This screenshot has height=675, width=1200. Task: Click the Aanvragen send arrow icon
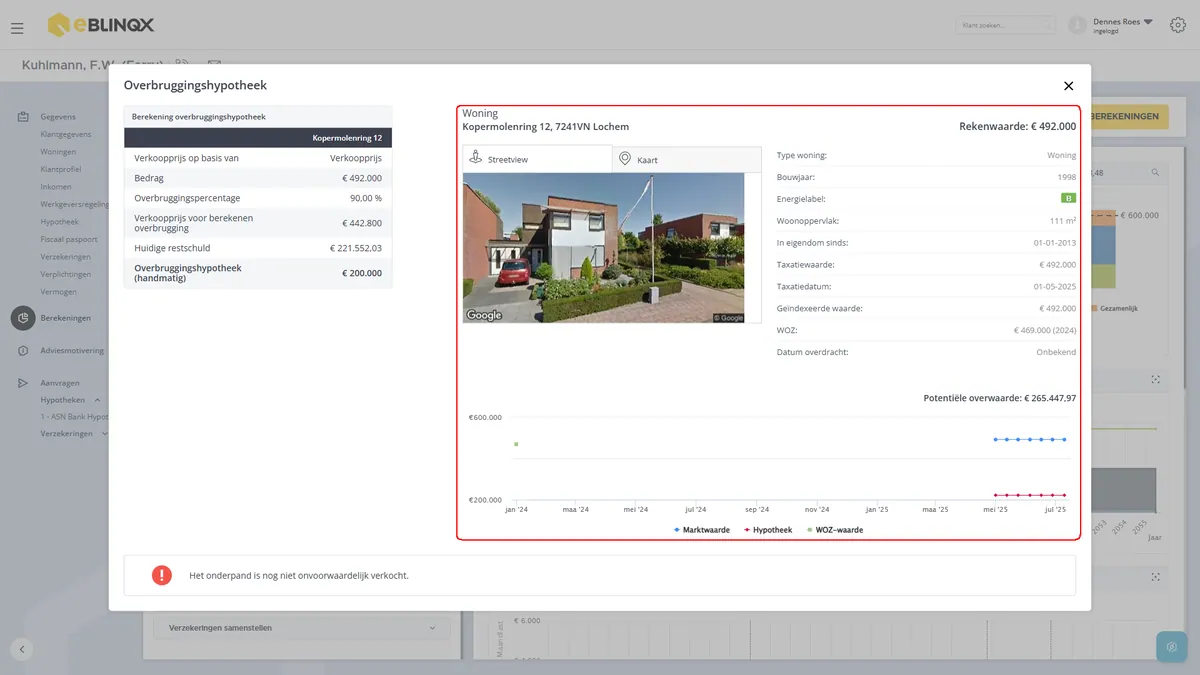click(23, 383)
